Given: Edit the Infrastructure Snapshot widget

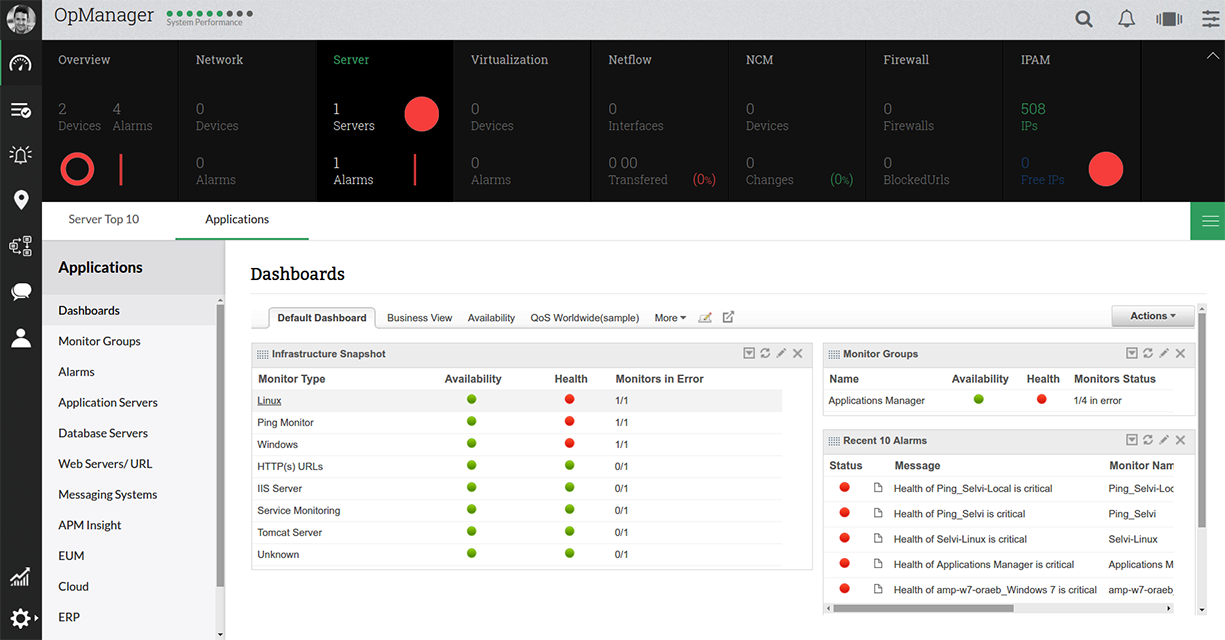Looking at the screenshot, I should point(781,354).
